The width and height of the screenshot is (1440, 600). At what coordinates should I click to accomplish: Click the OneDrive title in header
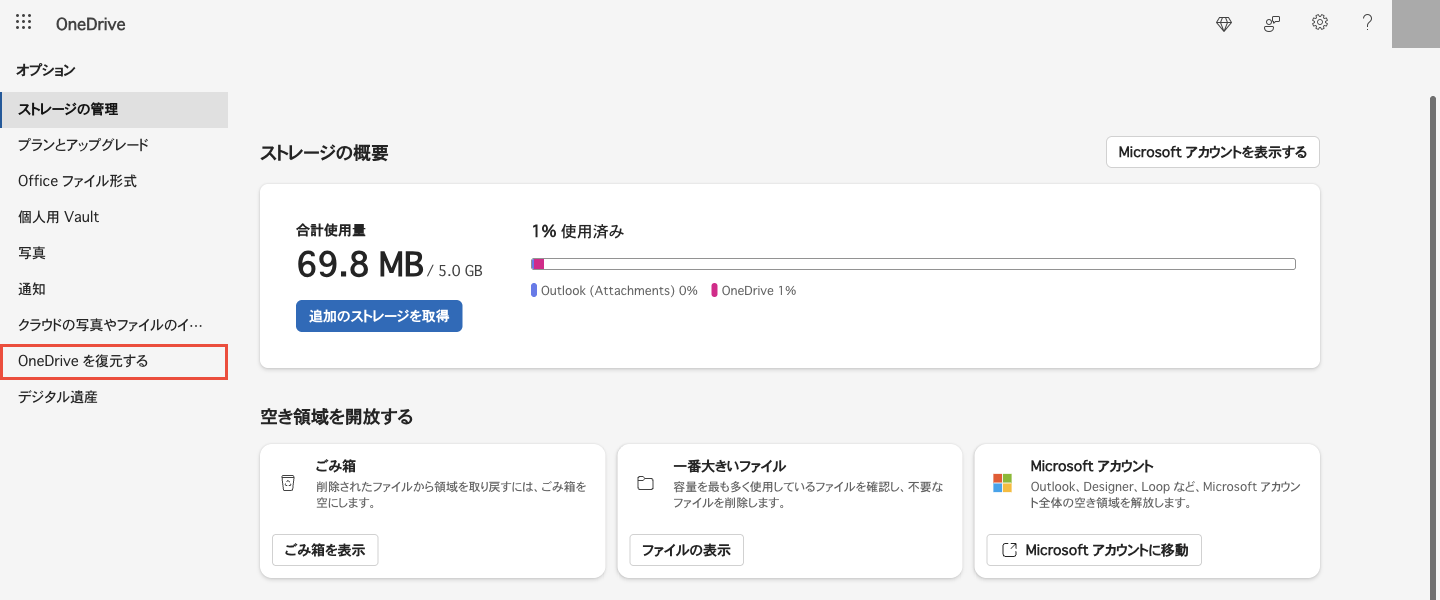point(91,24)
